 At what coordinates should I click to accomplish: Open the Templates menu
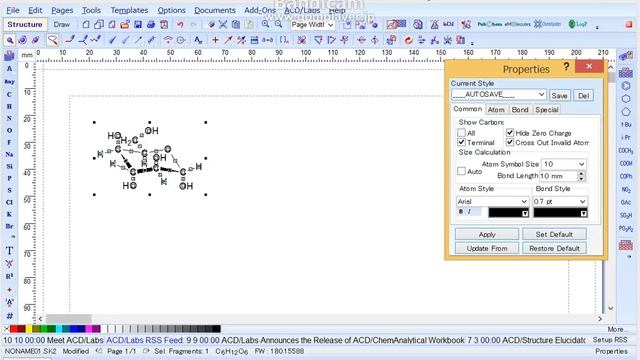point(129,10)
